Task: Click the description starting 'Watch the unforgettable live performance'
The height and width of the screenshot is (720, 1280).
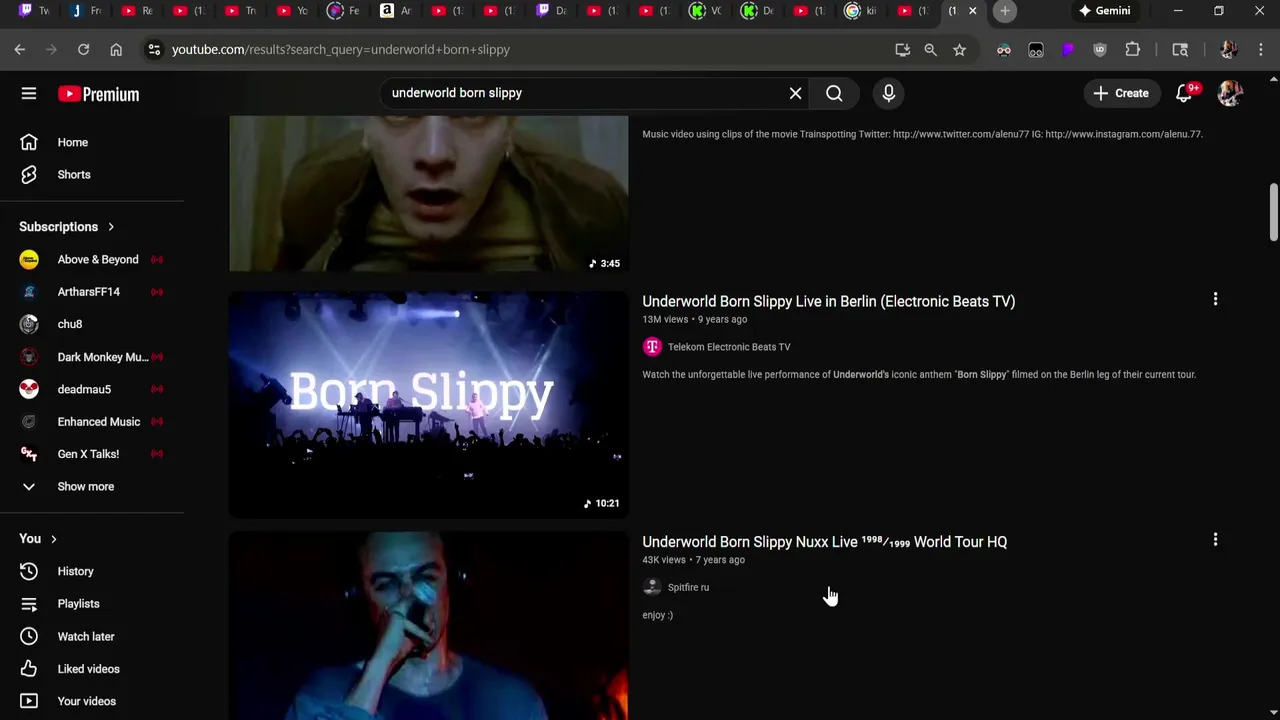Action: (919, 375)
